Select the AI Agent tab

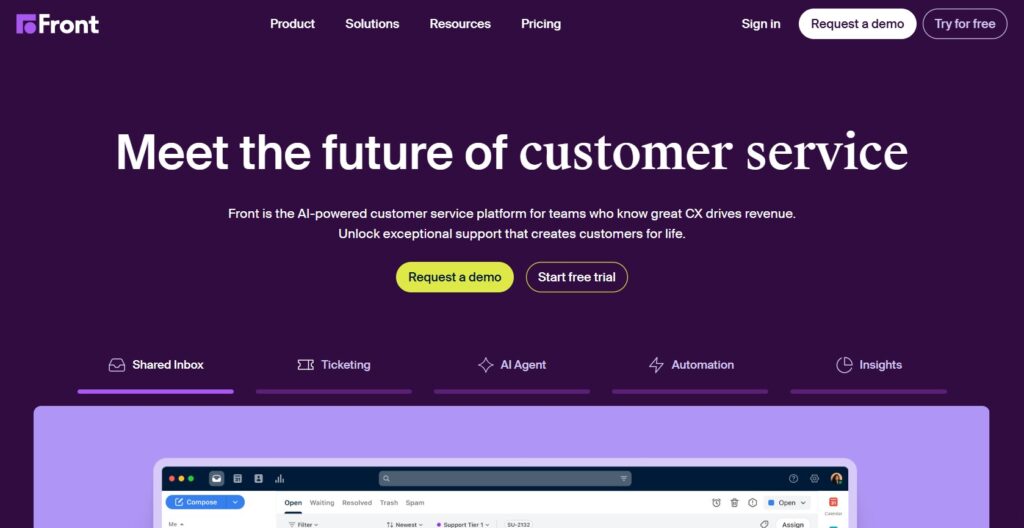point(512,365)
